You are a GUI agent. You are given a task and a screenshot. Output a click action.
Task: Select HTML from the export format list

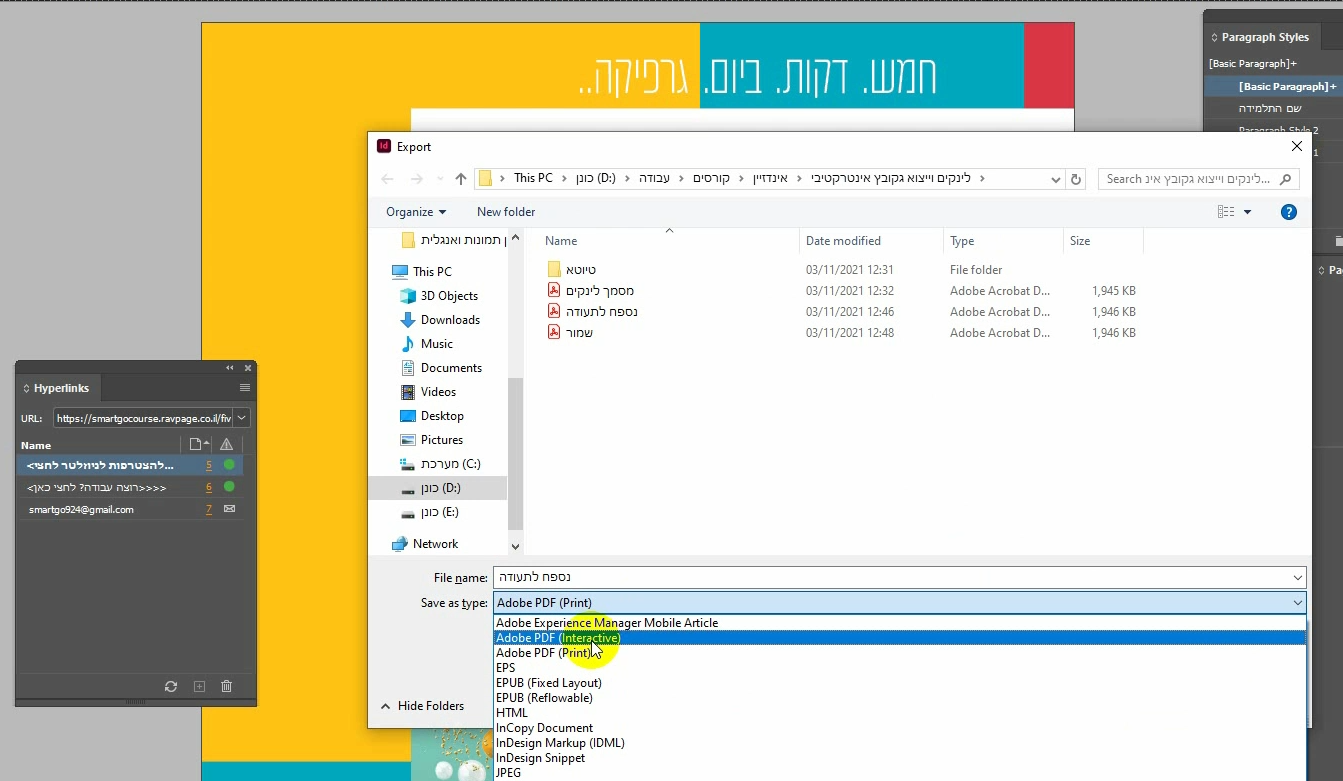[512, 712]
